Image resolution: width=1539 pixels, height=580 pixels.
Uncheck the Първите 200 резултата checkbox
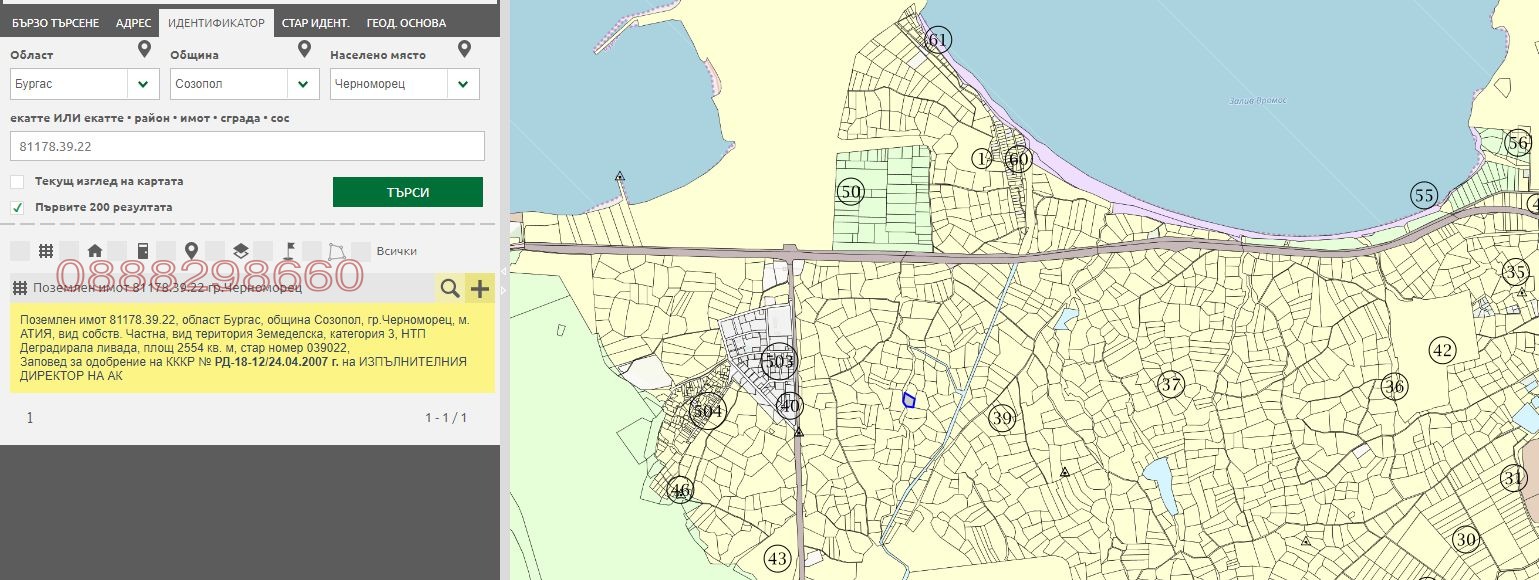click(17, 207)
